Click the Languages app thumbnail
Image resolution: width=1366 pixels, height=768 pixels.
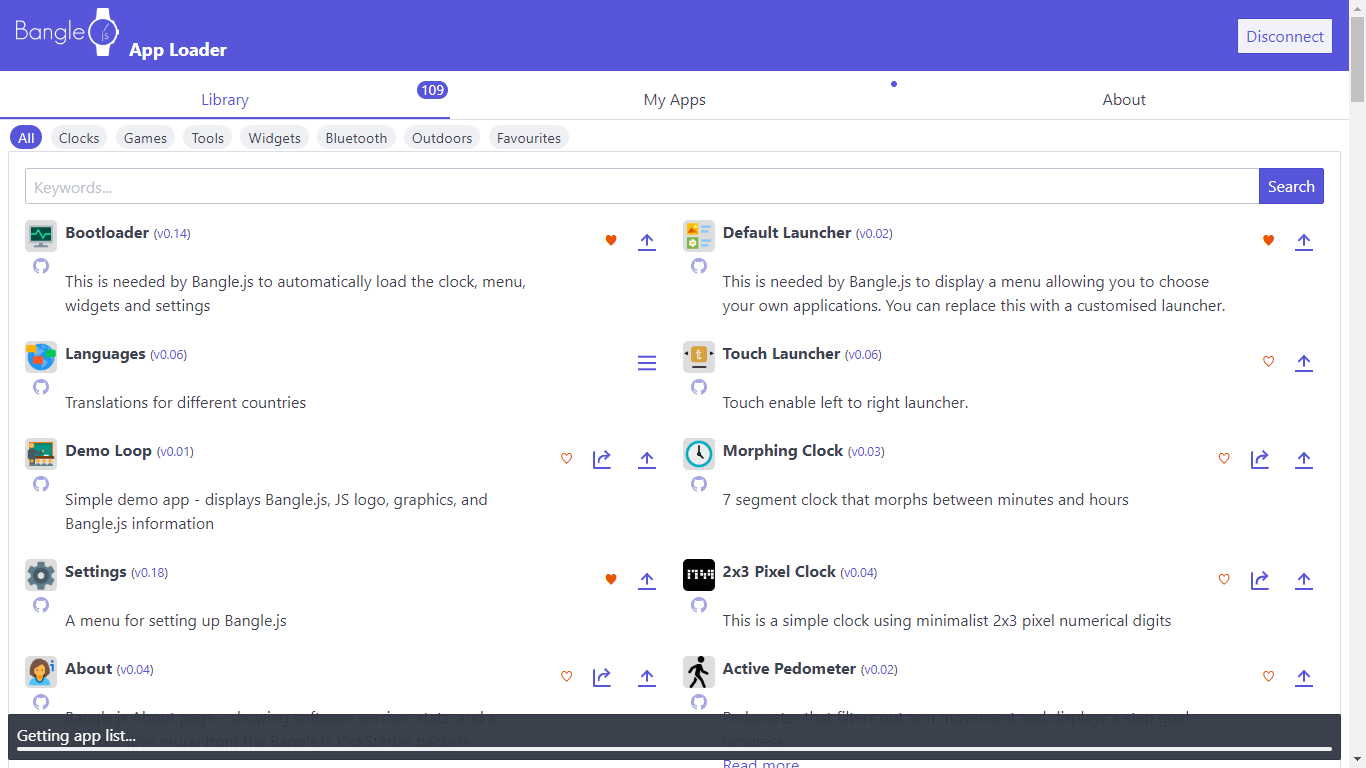tap(41, 357)
